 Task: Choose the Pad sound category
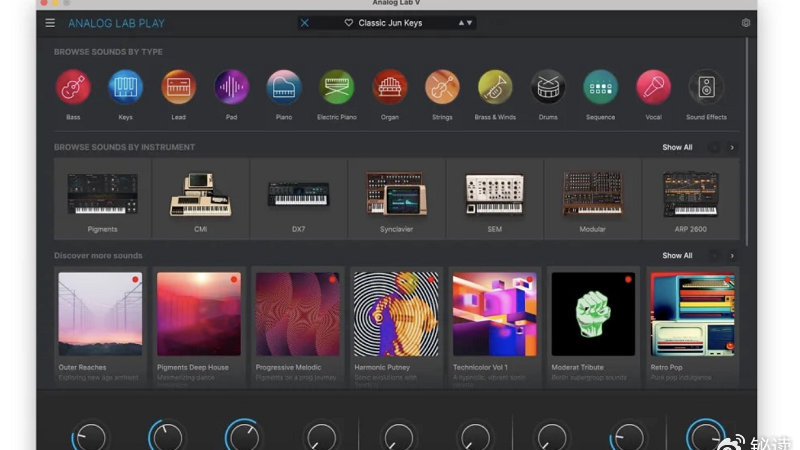click(x=231, y=88)
